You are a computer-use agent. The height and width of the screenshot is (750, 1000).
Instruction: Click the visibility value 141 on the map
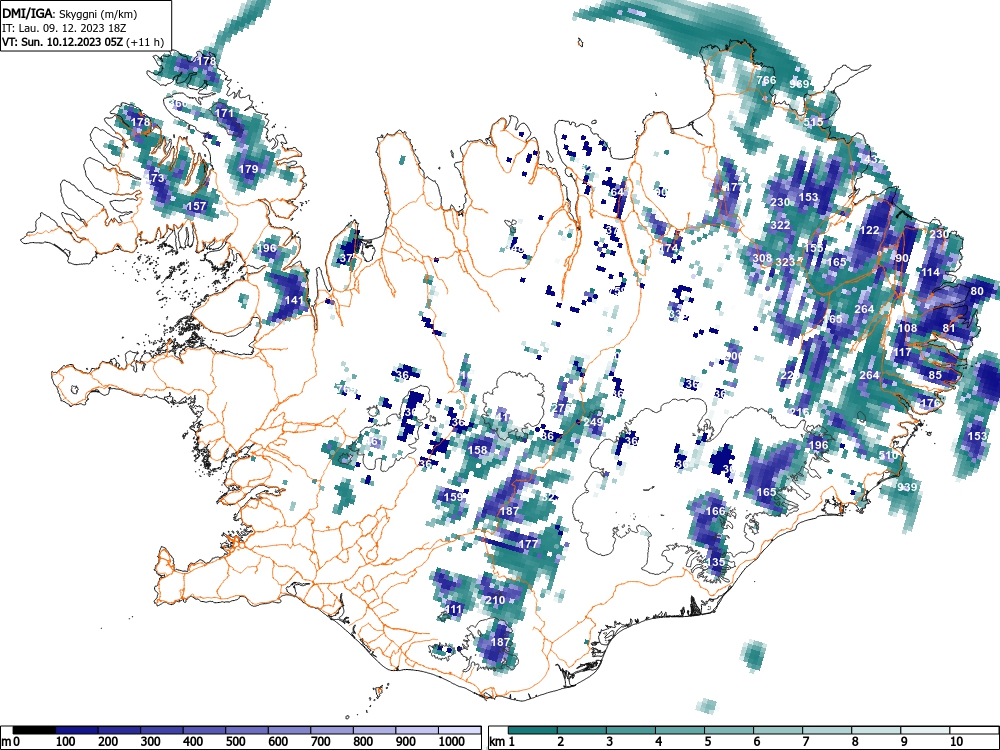point(294,300)
